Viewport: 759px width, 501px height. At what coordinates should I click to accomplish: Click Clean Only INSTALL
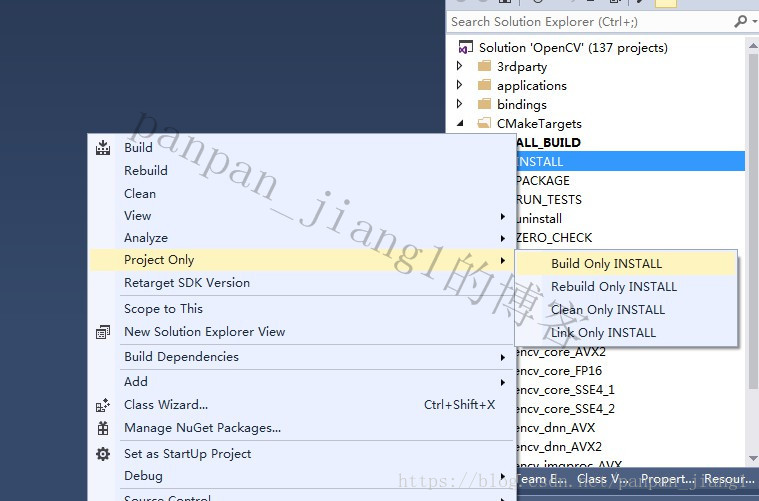pyautogui.click(x=607, y=309)
